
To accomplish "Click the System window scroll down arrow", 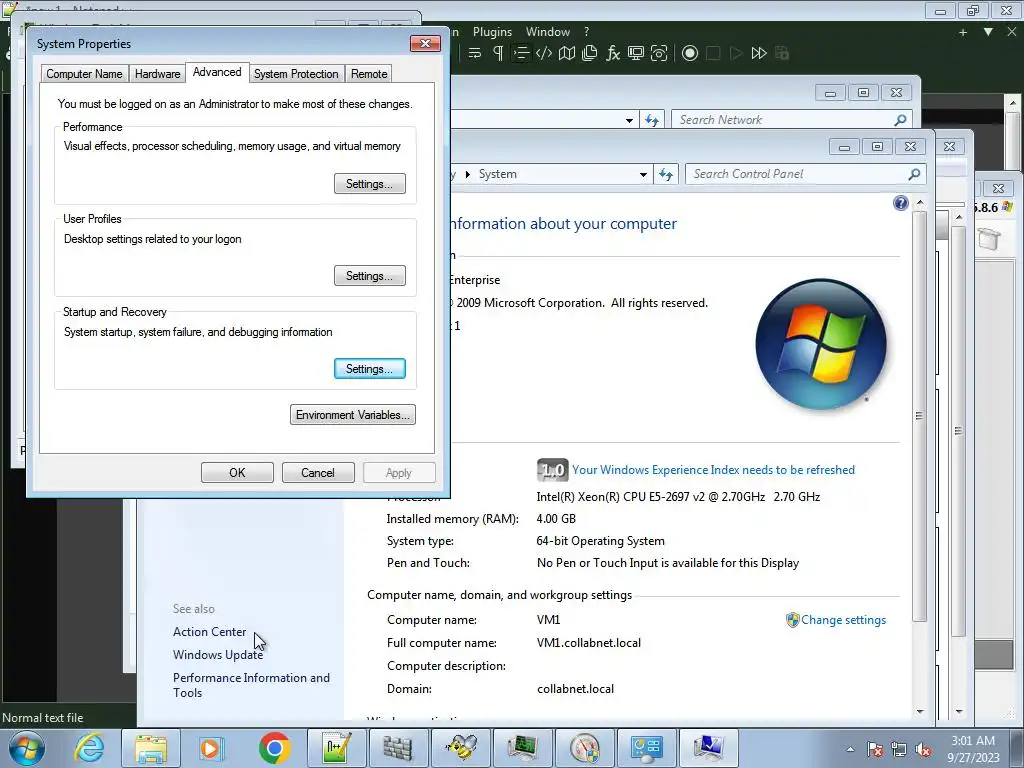I will coord(920,711).
